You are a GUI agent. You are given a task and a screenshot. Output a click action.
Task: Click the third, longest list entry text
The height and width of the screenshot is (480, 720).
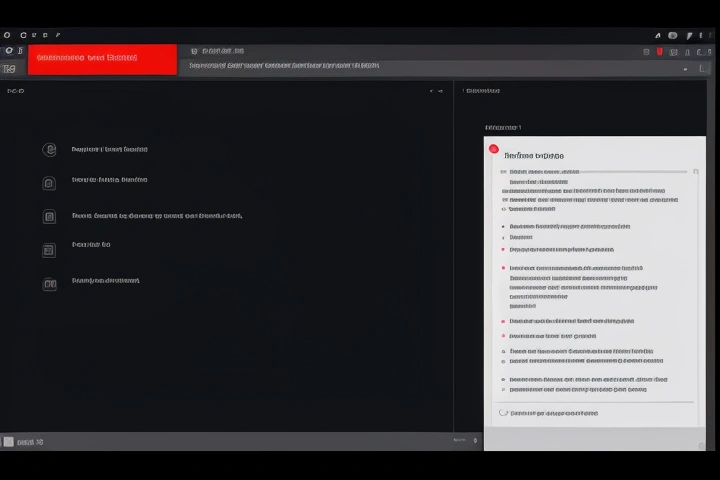[x=157, y=215]
